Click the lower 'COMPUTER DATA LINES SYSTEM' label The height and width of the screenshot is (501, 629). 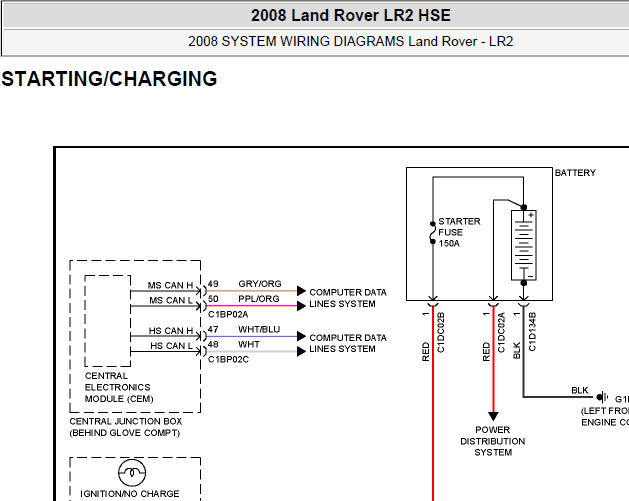click(348, 343)
